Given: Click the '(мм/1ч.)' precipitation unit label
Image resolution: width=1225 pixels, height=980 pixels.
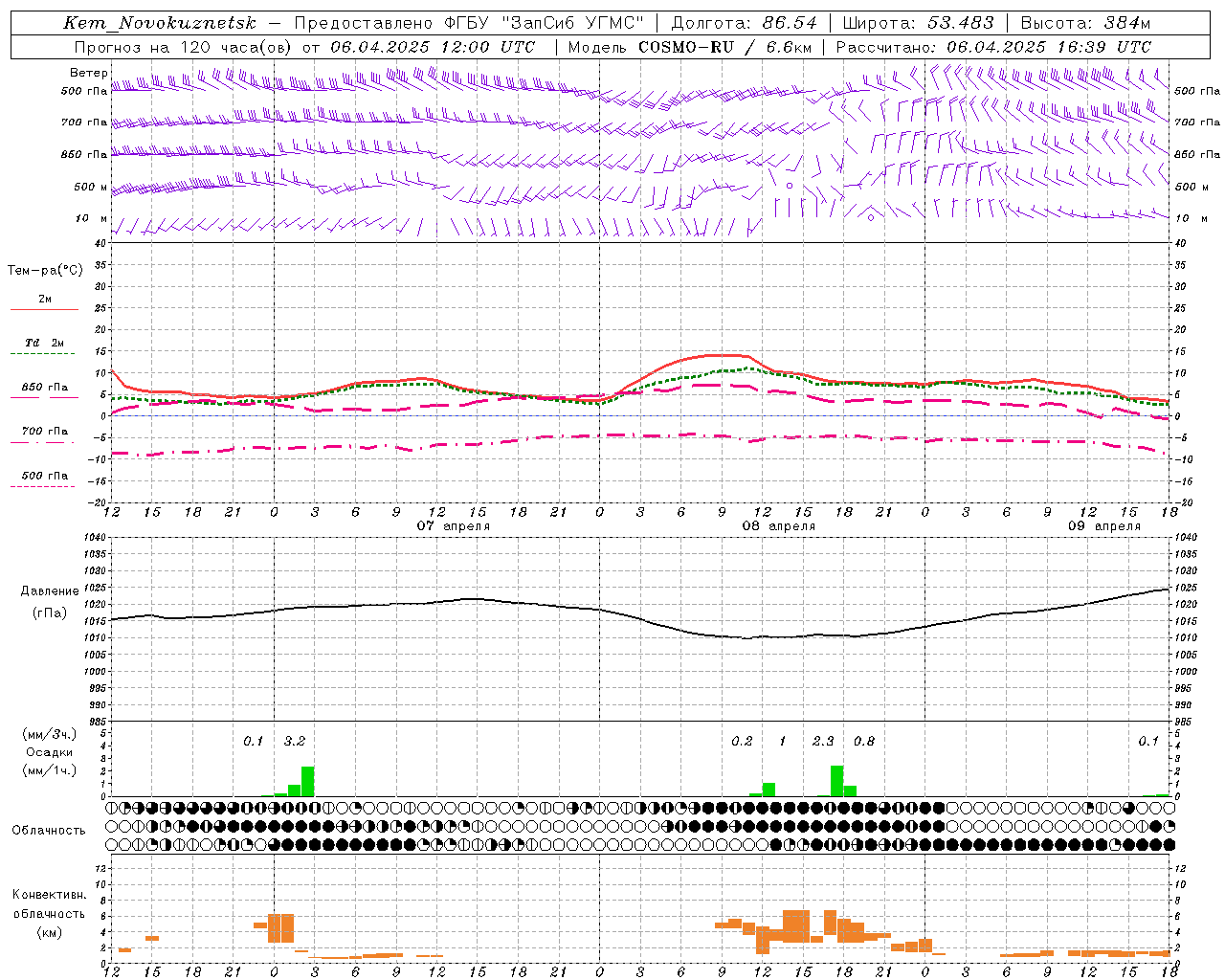Looking at the screenshot, I should pos(50,770).
